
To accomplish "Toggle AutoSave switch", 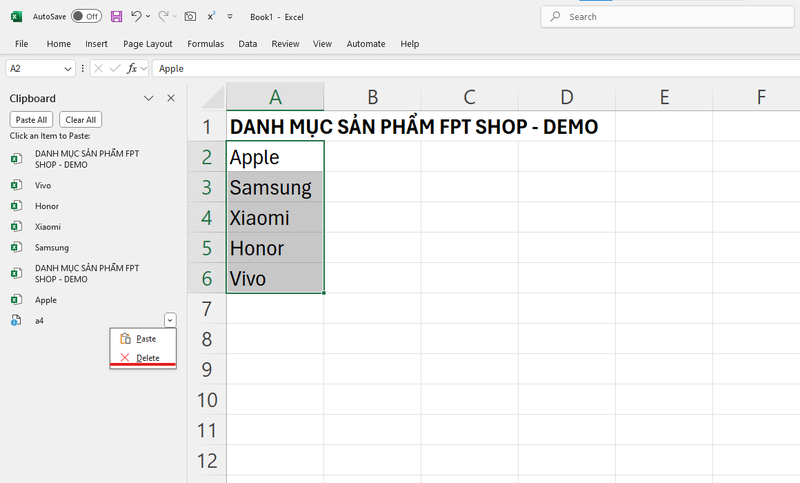I will coord(86,16).
